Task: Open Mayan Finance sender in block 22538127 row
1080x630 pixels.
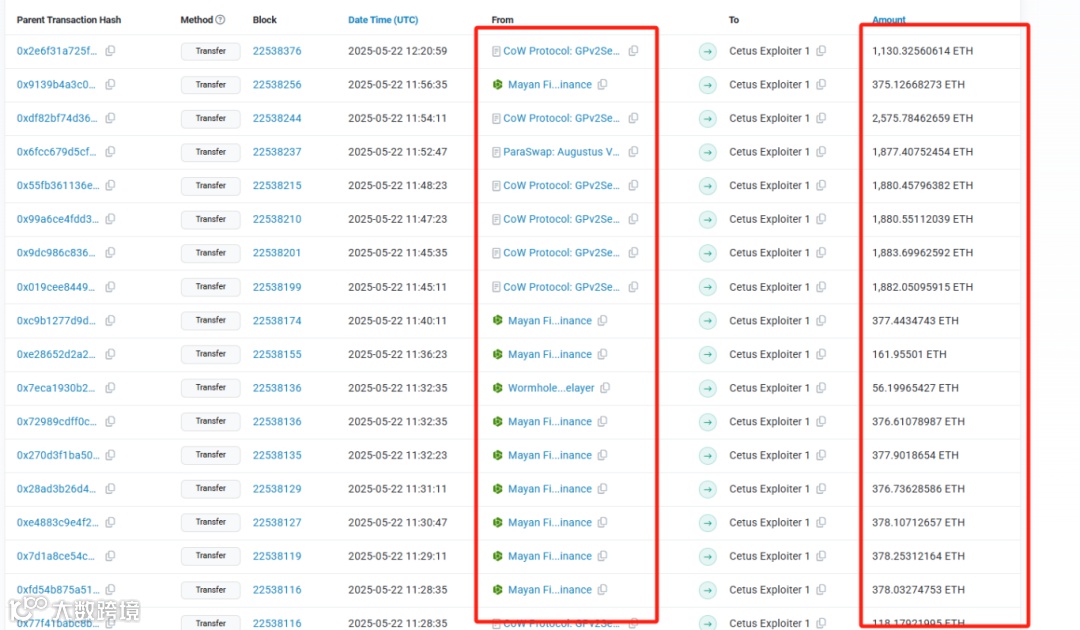Action: pyautogui.click(x=550, y=523)
